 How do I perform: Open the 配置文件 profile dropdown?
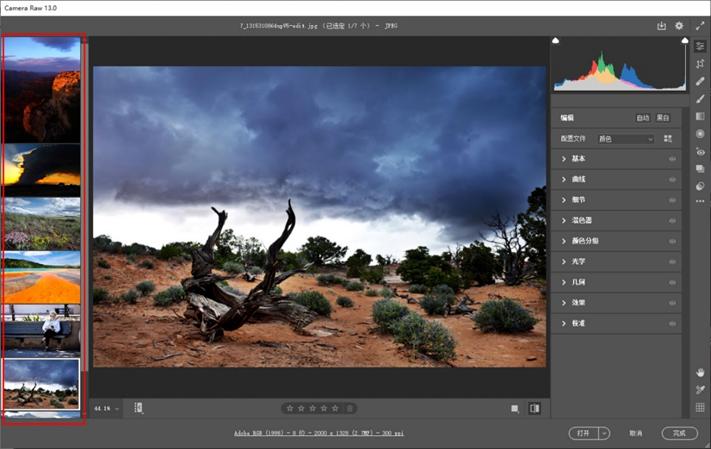[x=625, y=139]
